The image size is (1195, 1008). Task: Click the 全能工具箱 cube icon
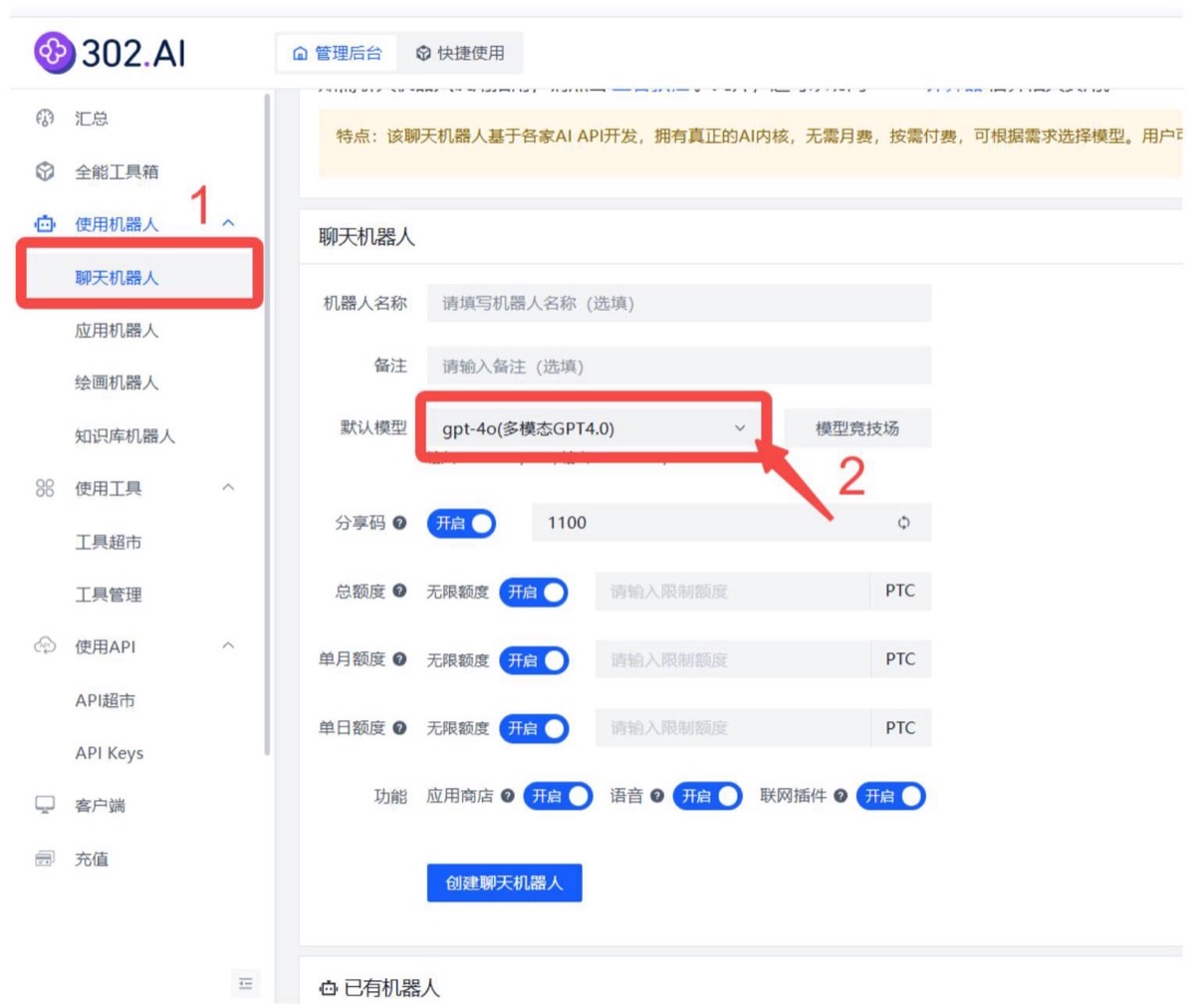coord(45,171)
